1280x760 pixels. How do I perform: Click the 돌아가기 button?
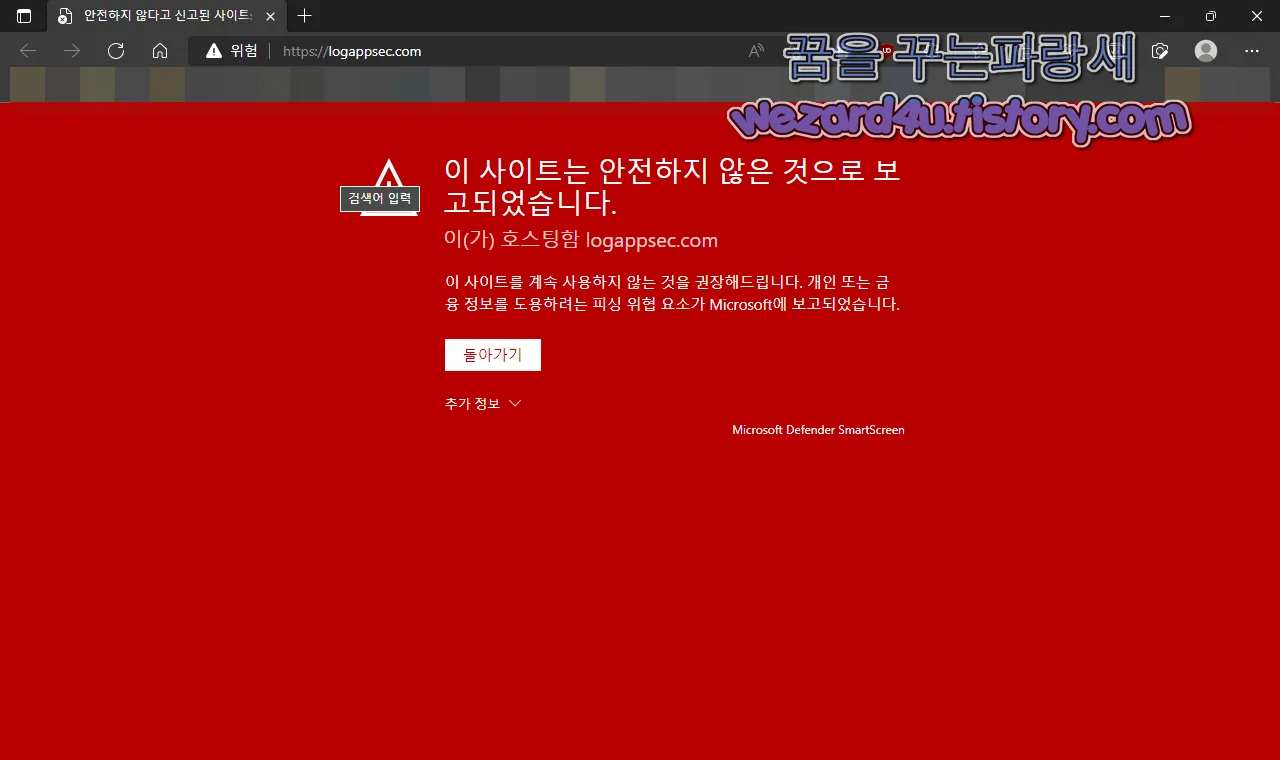[493, 355]
